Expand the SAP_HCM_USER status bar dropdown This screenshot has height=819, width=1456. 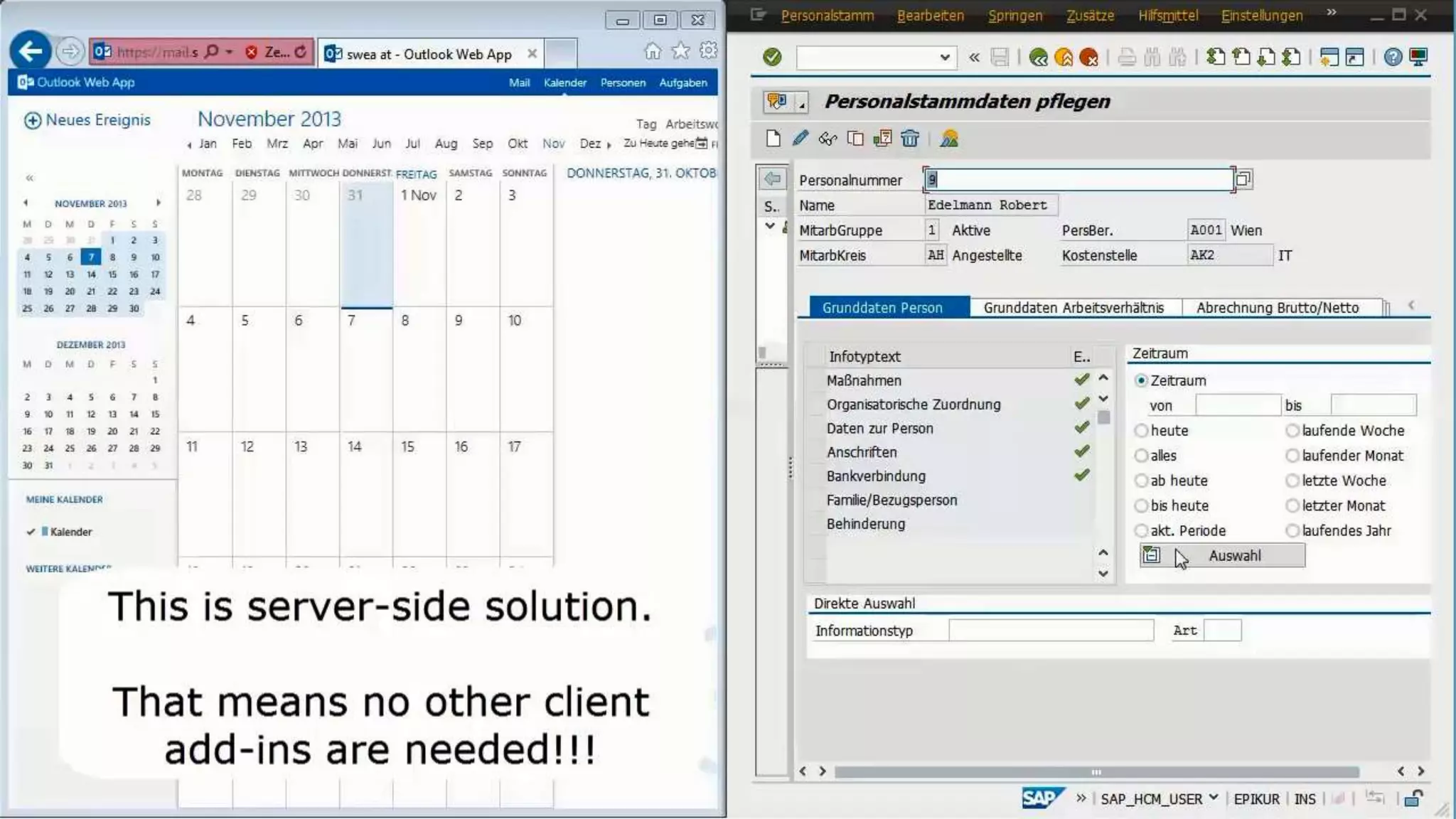point(1213,798)
